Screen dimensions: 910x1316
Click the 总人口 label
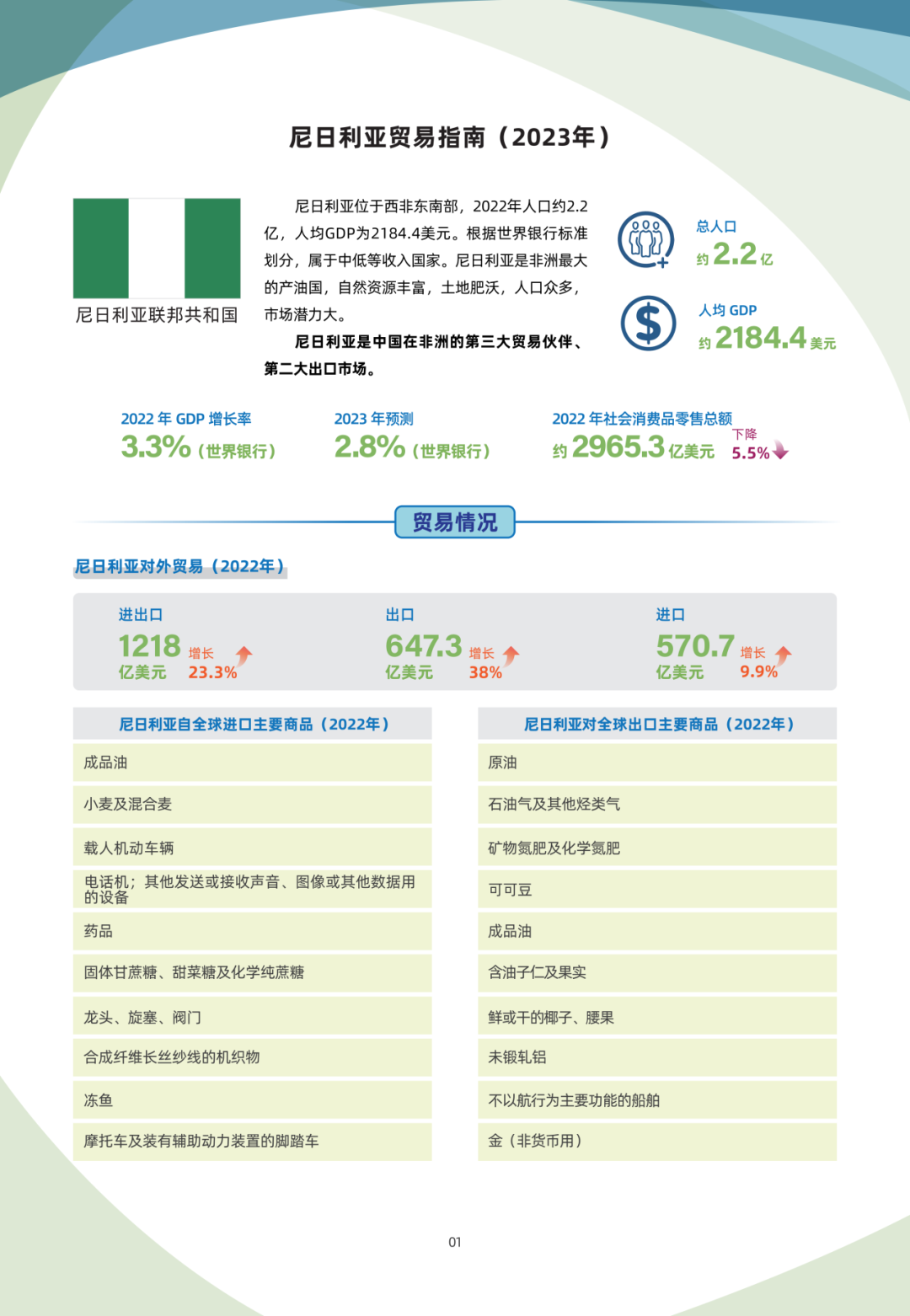coord(716,227)
